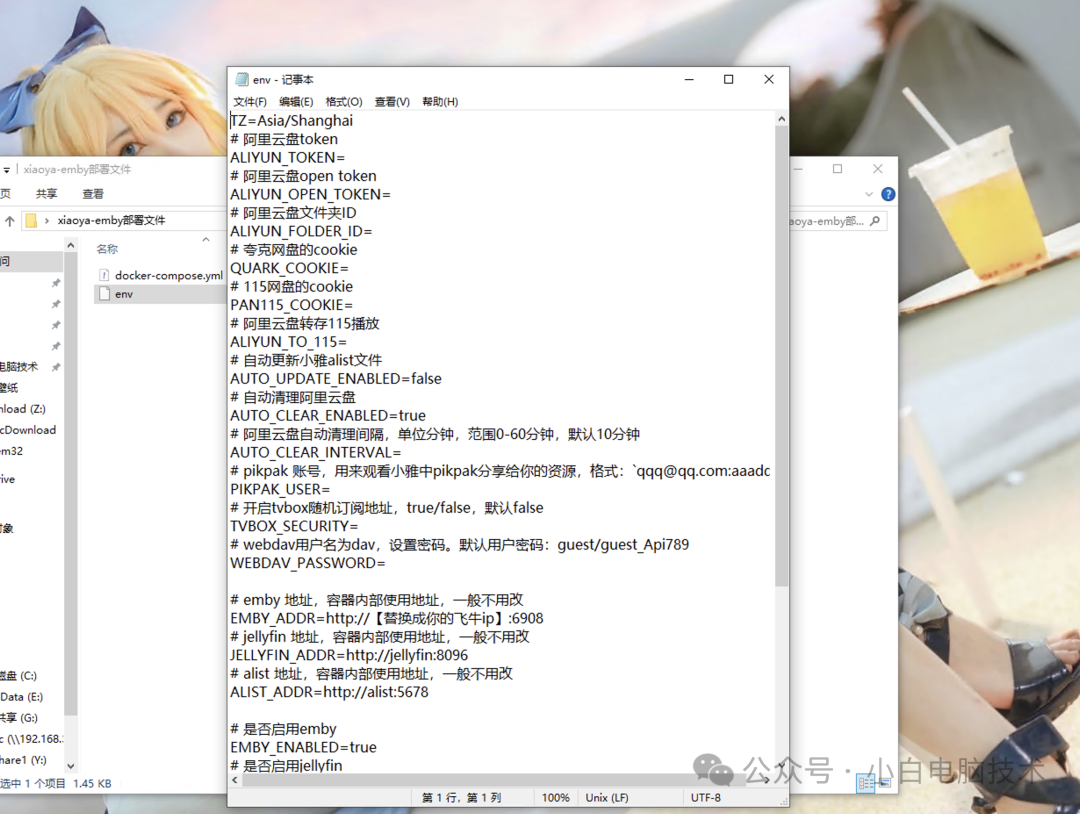Screen dimensions: 1080x814
Task: Open Z: drive in navigation pane
Action: click(23, 408)
